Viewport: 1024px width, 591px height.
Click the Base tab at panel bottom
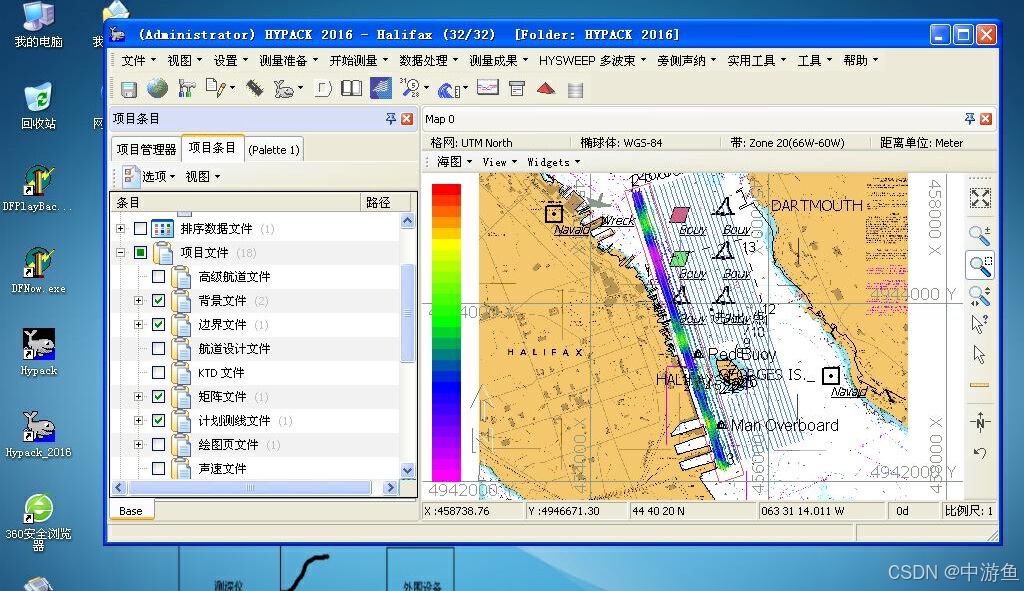click(x=131, y=511)
